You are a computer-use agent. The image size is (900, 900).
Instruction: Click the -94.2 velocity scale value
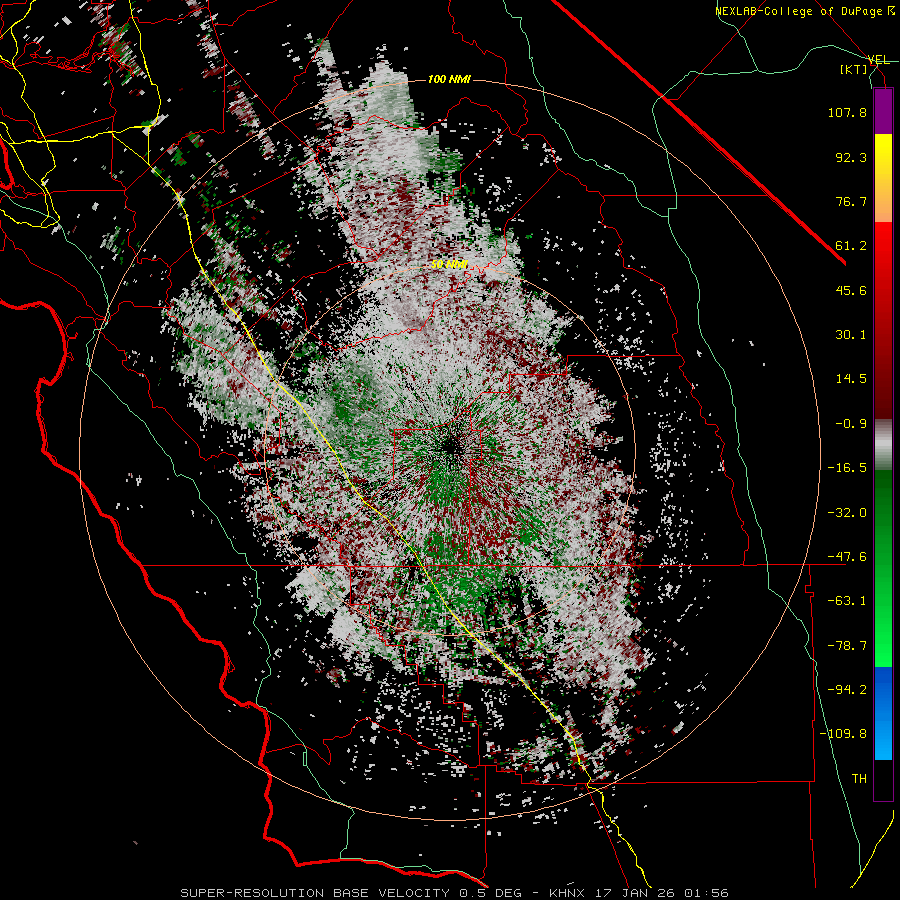847,690
